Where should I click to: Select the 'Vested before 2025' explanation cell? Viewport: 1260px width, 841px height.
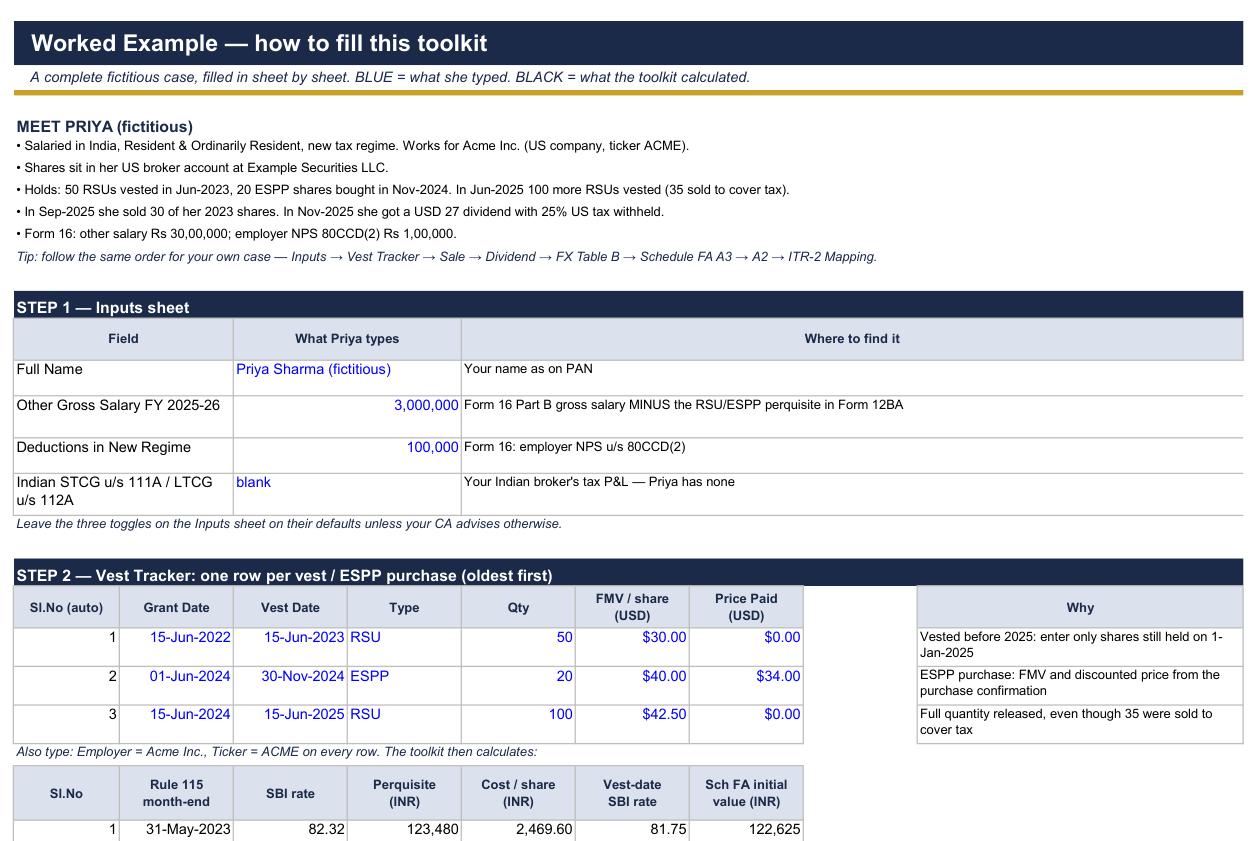1080,647
